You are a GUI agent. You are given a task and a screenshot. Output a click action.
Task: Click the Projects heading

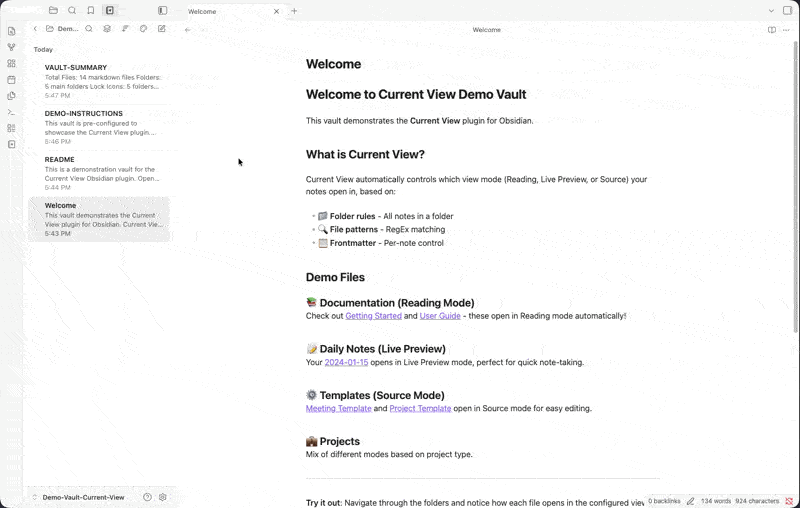(x=333, y=441)
